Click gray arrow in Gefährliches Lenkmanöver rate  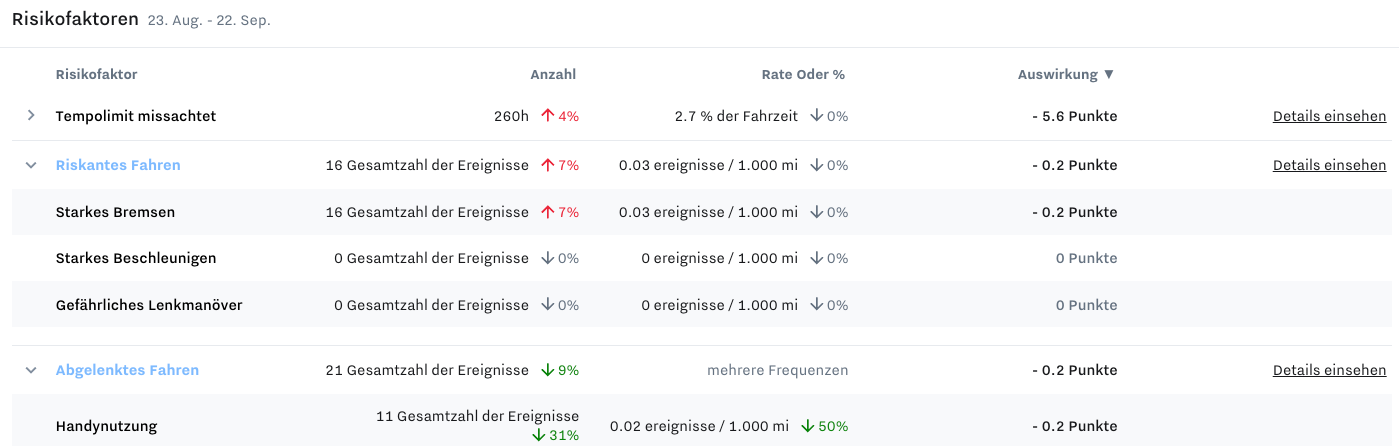click(x=816, y=305)
